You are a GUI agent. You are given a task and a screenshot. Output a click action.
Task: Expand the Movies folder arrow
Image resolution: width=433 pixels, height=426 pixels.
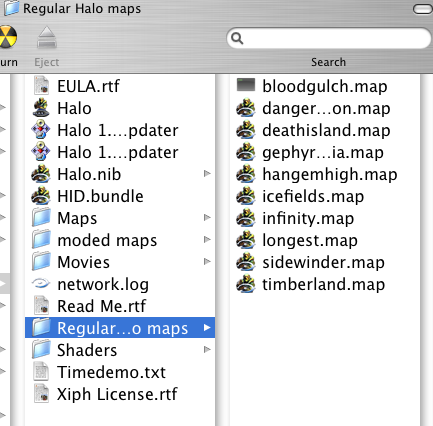tap(207, 262)
